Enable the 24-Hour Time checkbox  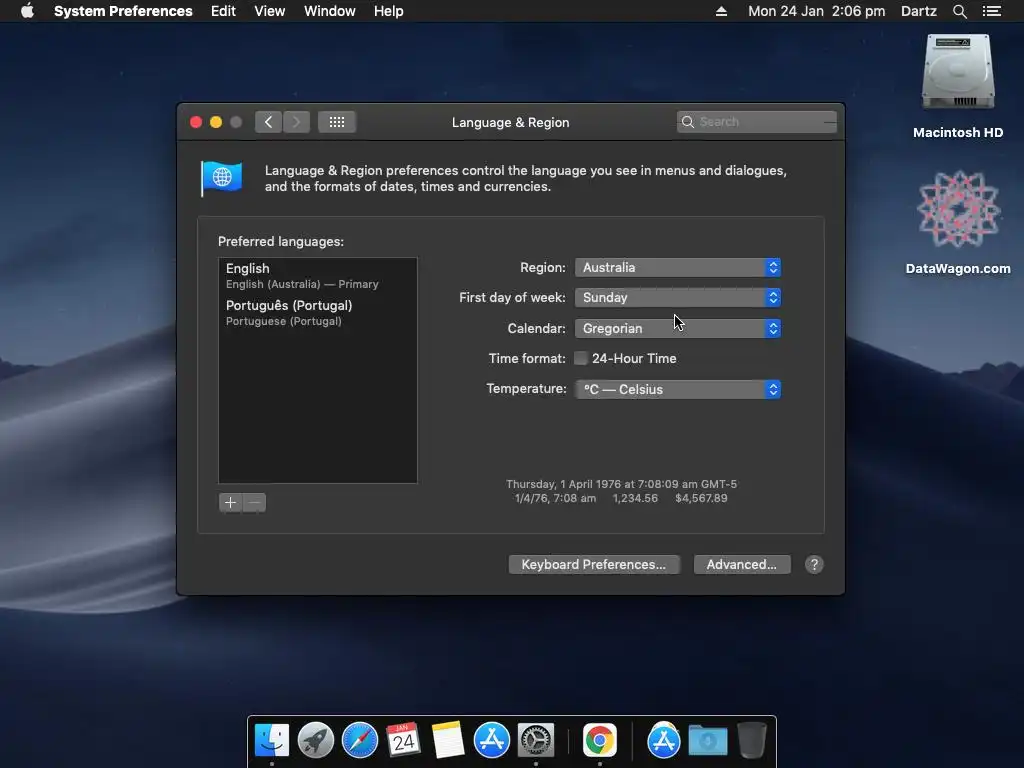click(581, 358)
